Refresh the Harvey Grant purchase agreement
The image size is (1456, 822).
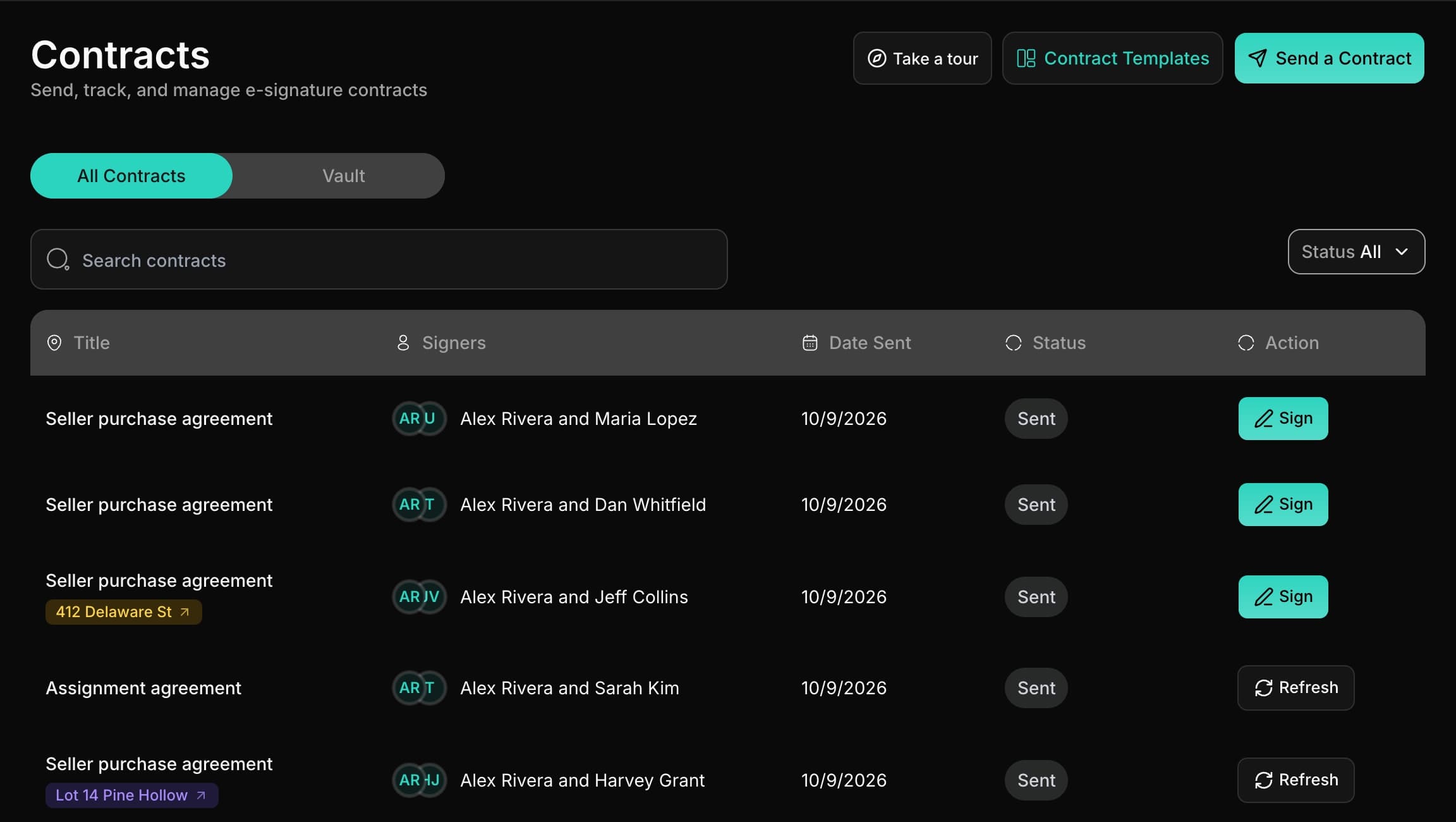[x=1296, y=780]
